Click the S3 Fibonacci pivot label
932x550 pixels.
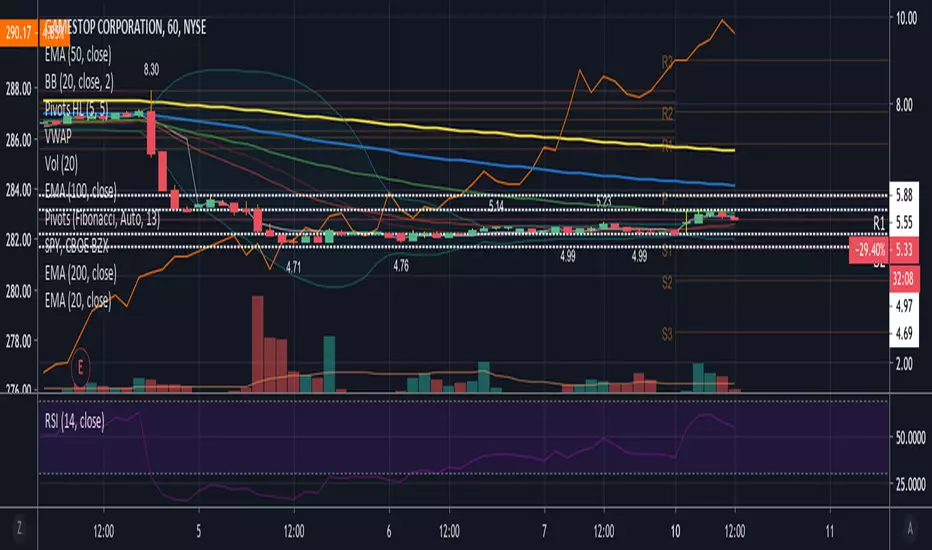click(667, 334)
